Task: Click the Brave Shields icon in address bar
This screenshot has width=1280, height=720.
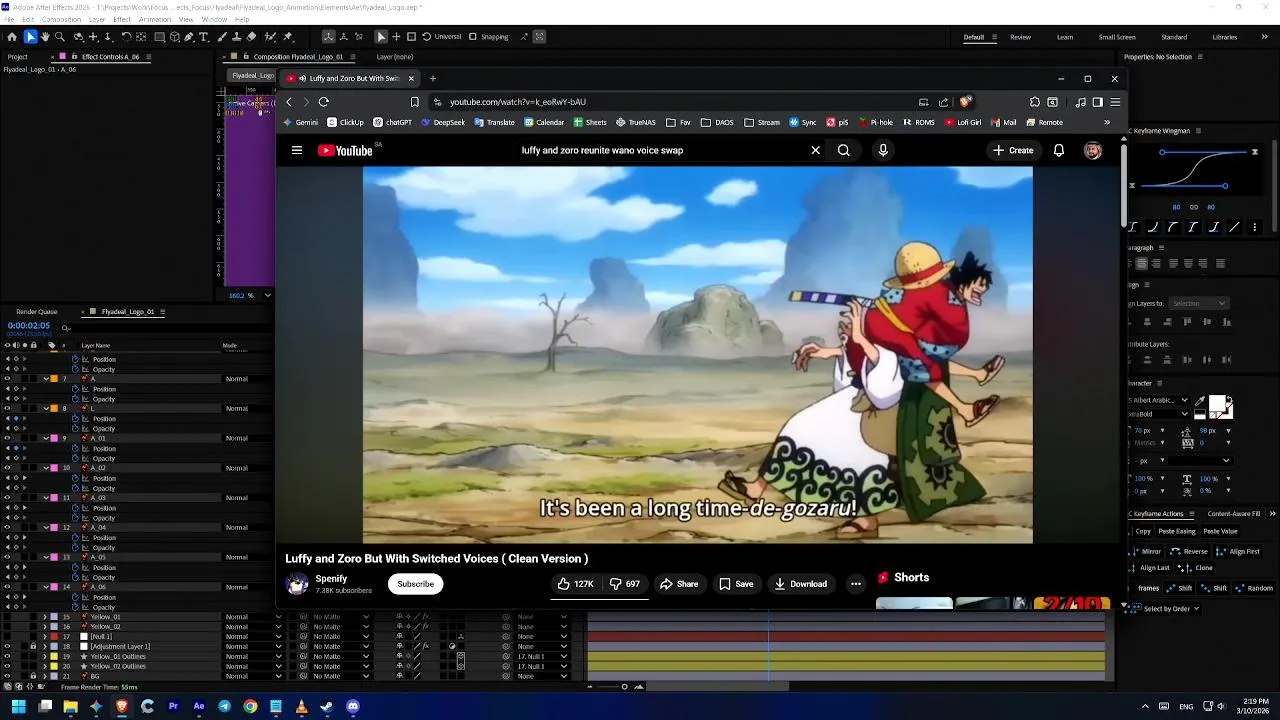Action: 965,101
